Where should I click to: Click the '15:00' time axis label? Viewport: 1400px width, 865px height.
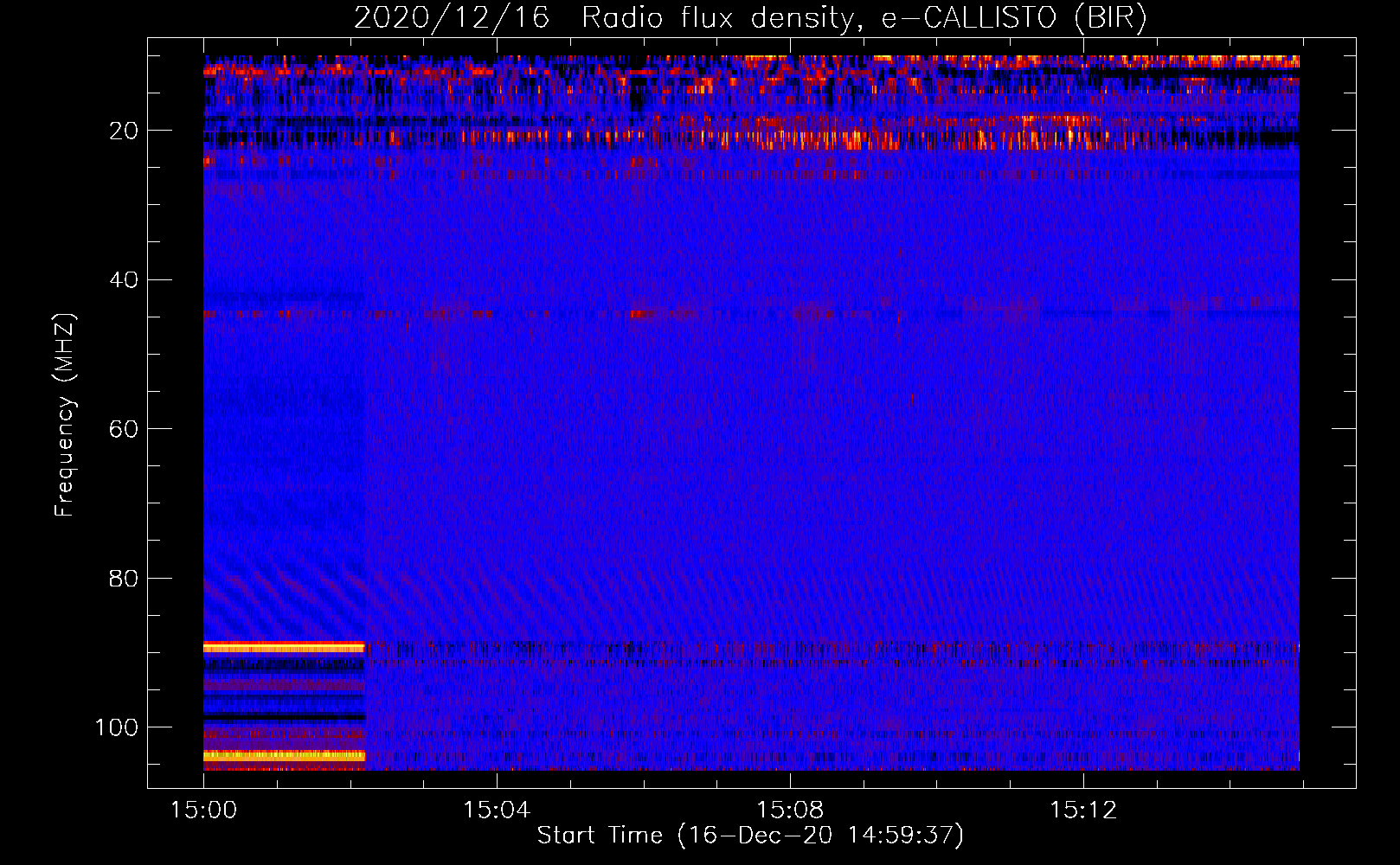[x=203, y=811]
